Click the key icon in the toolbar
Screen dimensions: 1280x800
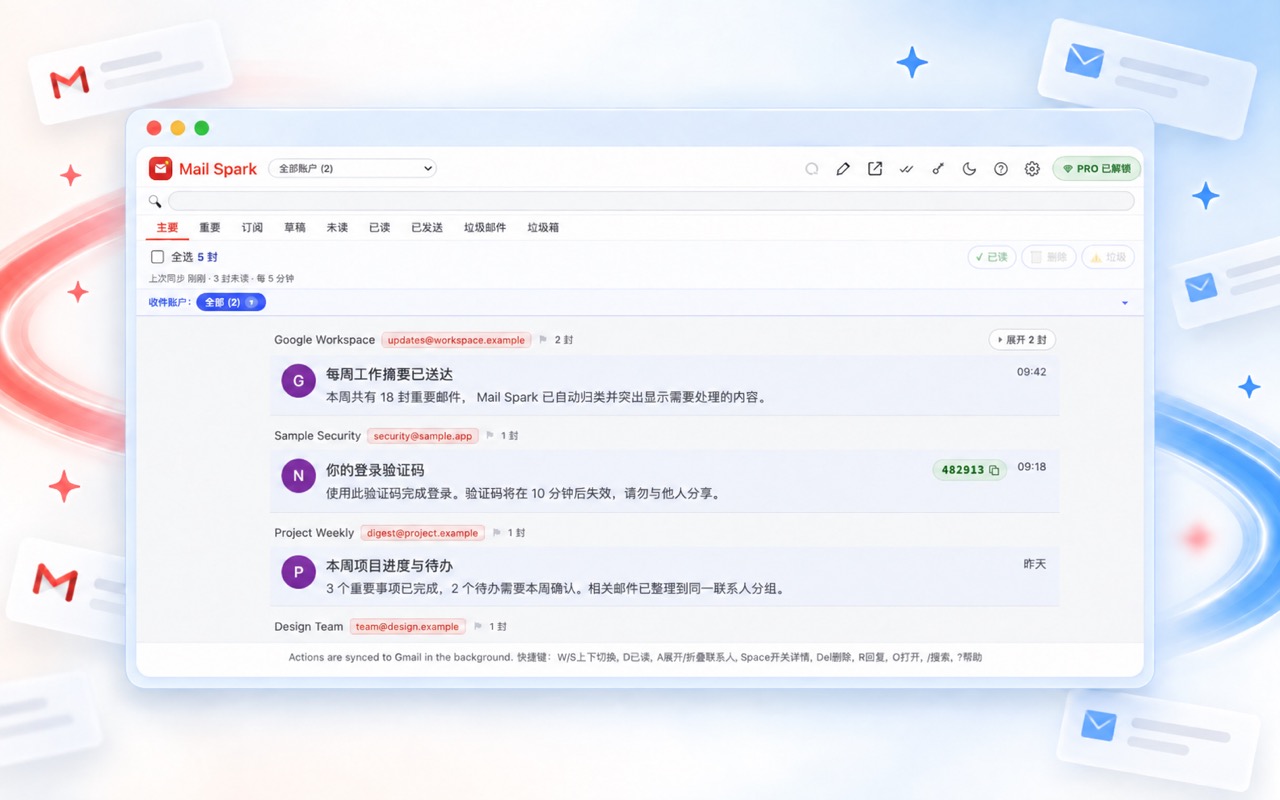pos(938,169)
